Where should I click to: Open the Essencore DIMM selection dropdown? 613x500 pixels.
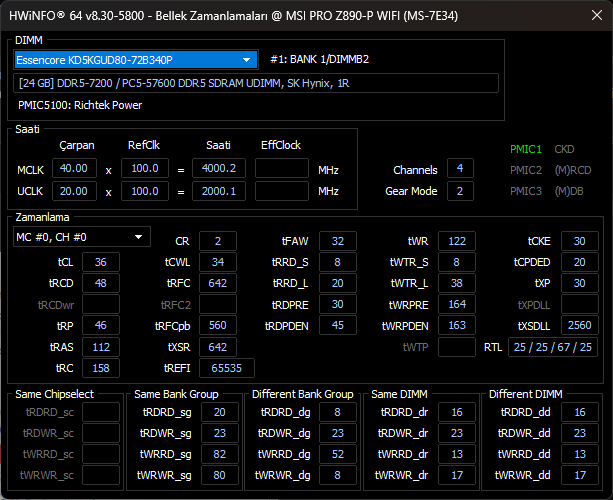pos(136,60)
